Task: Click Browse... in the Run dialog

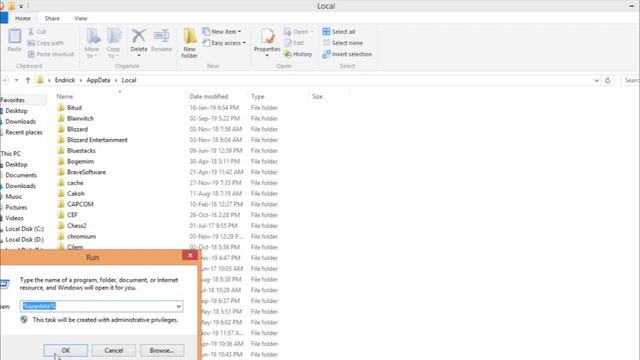Action: [x=162, y=350]
